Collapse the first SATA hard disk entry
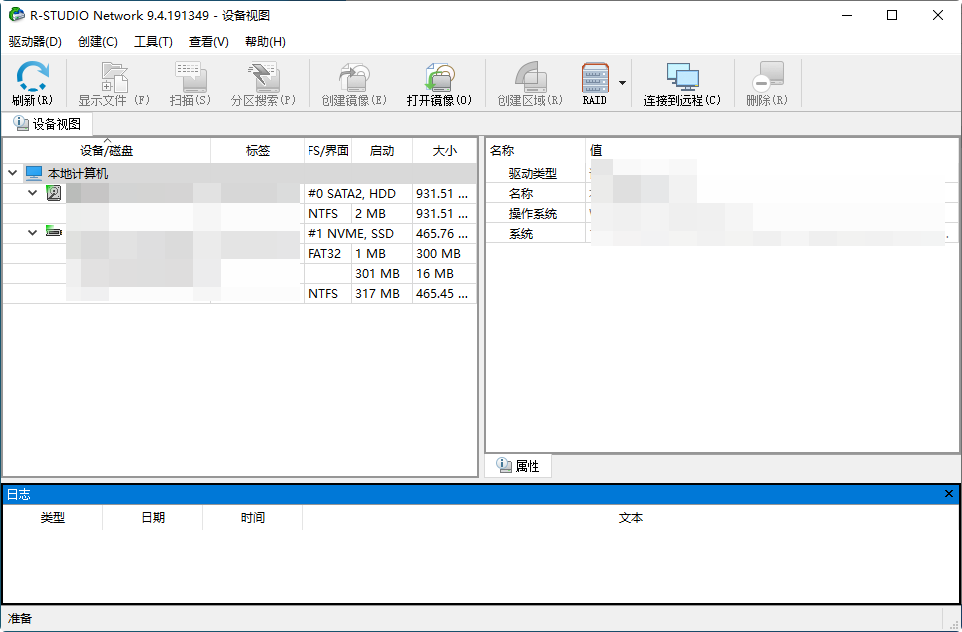 pos(31,192)
